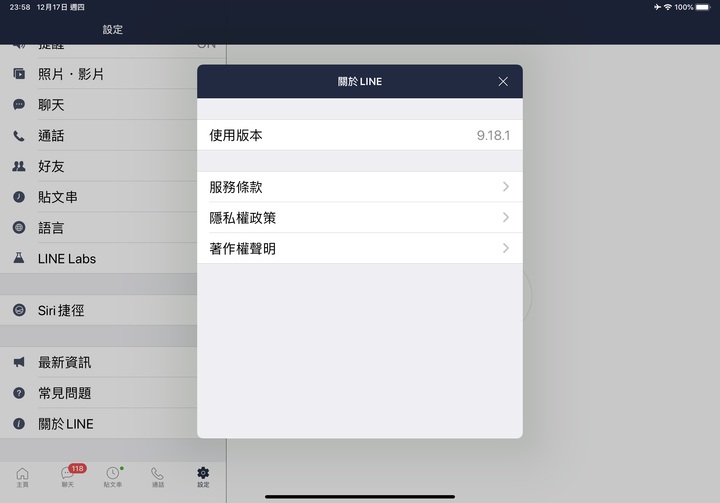
Task: Switch to 聊天 tab in bottom bar
Action: [x=68, y=477]
